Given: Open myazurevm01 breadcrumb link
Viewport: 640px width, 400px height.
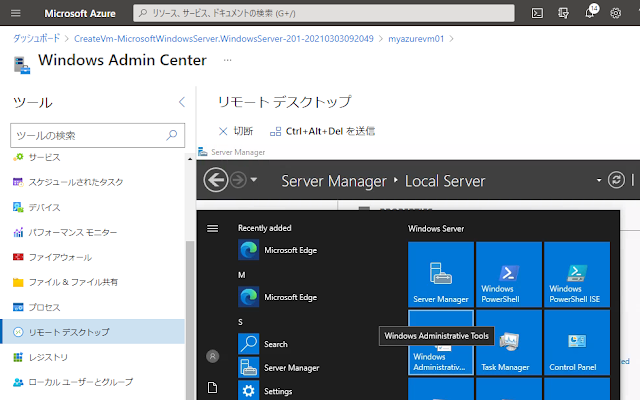Looking at the screenshot, I should pos(416,39).
